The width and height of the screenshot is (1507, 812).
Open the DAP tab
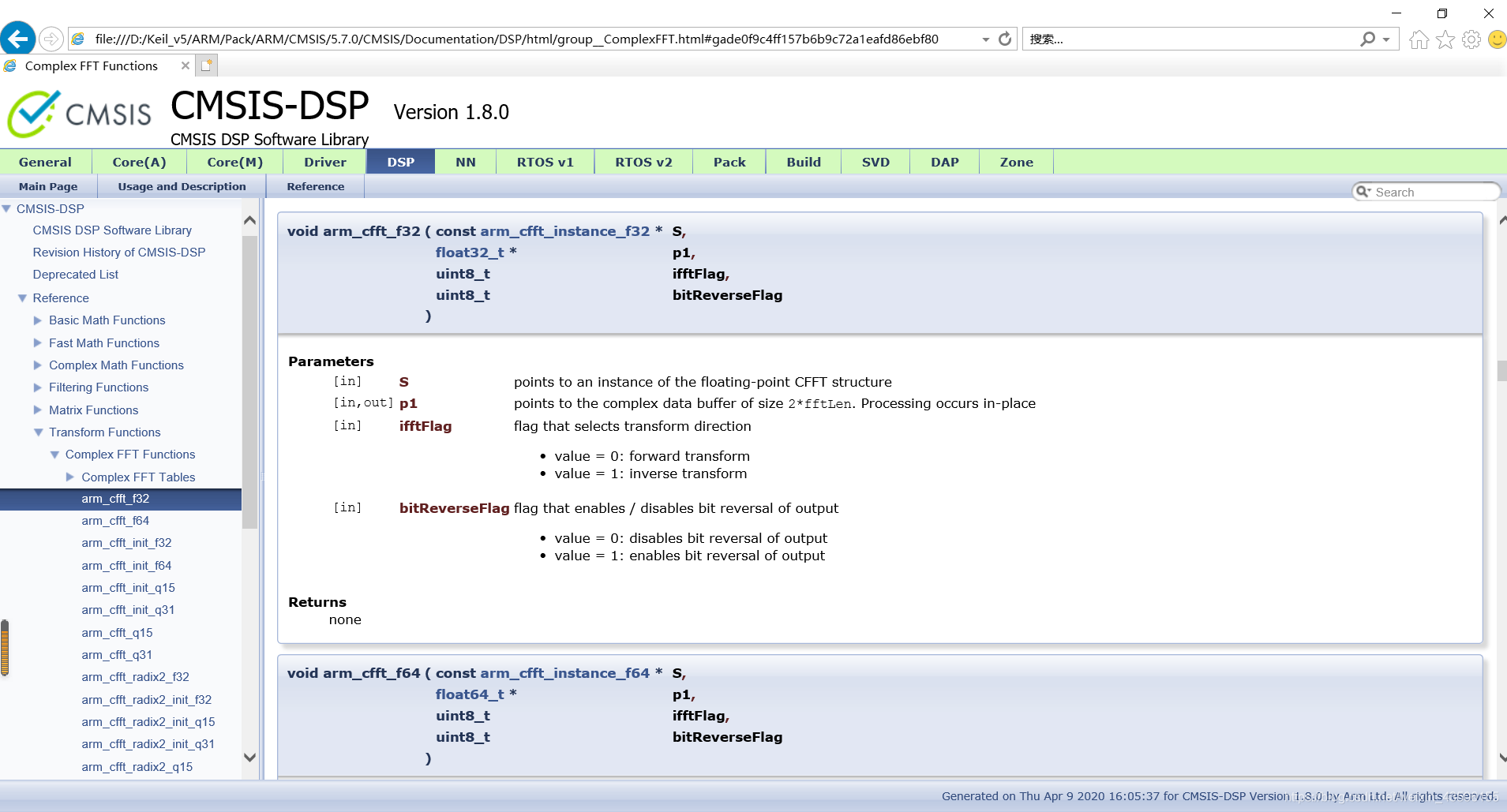(x=944, y=162)
